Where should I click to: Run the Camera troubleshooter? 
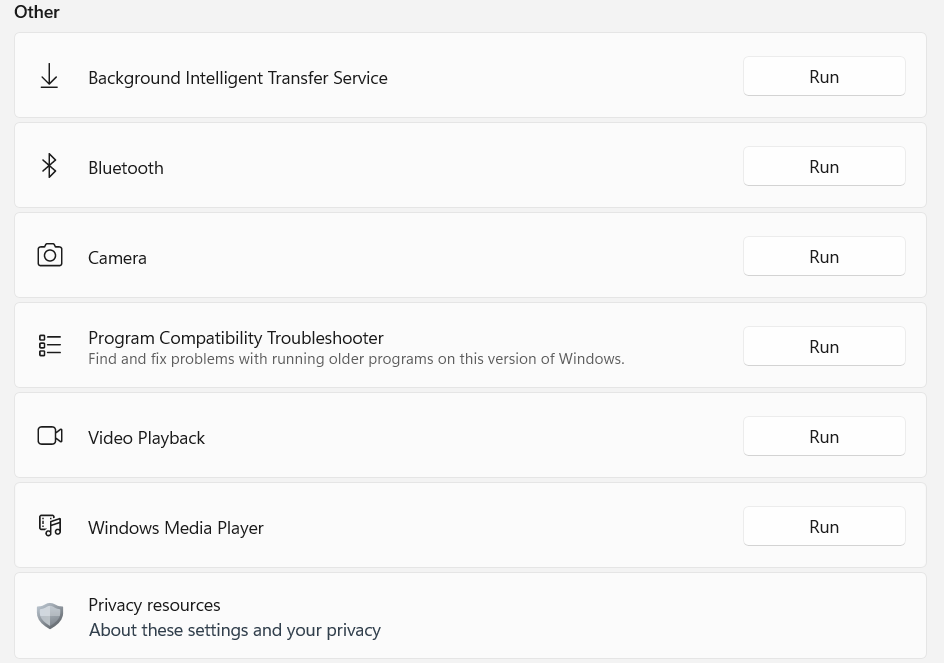point(824,257)
